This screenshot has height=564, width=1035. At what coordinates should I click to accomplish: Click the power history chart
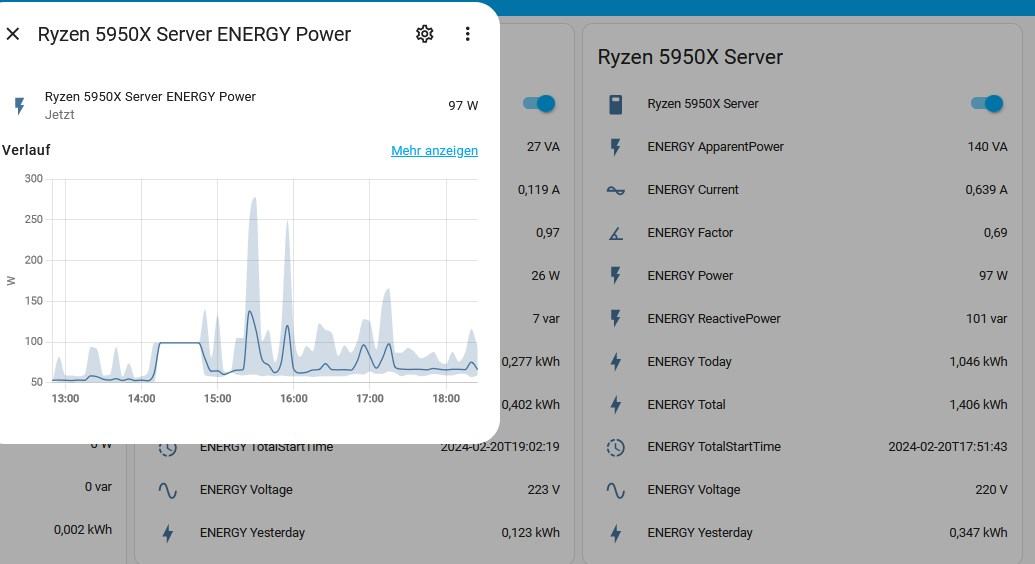point(264,280)
